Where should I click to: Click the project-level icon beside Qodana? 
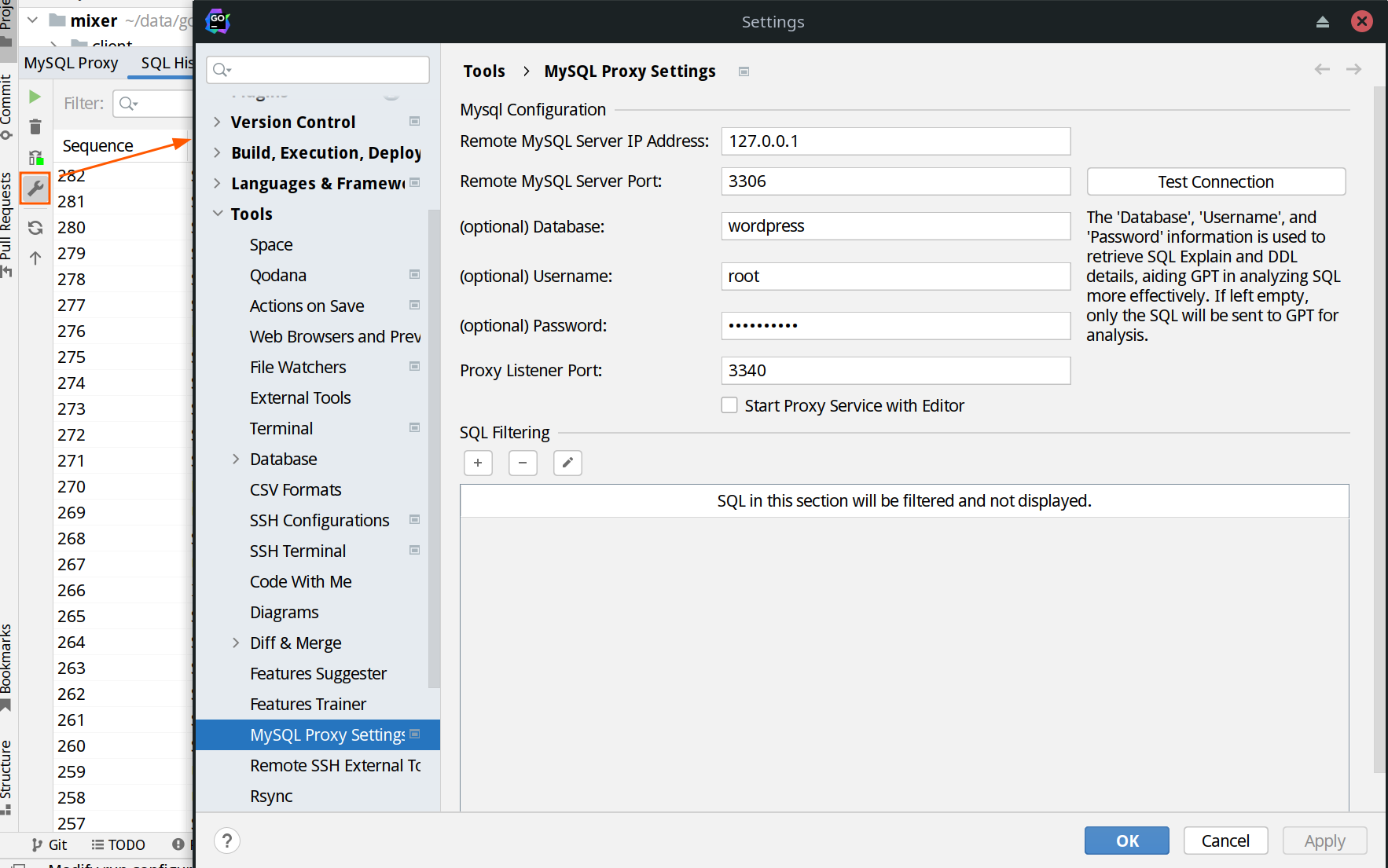(414, 274)
